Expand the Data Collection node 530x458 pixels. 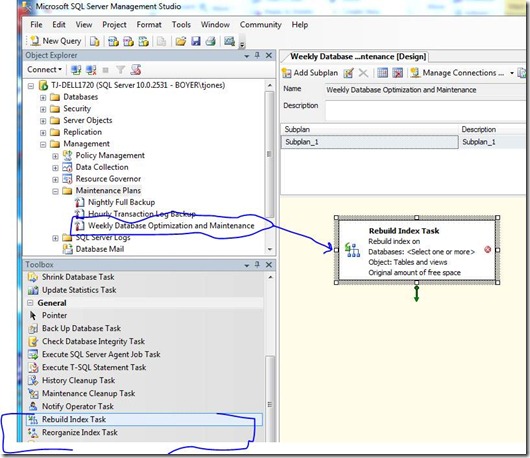coord(55,168)
